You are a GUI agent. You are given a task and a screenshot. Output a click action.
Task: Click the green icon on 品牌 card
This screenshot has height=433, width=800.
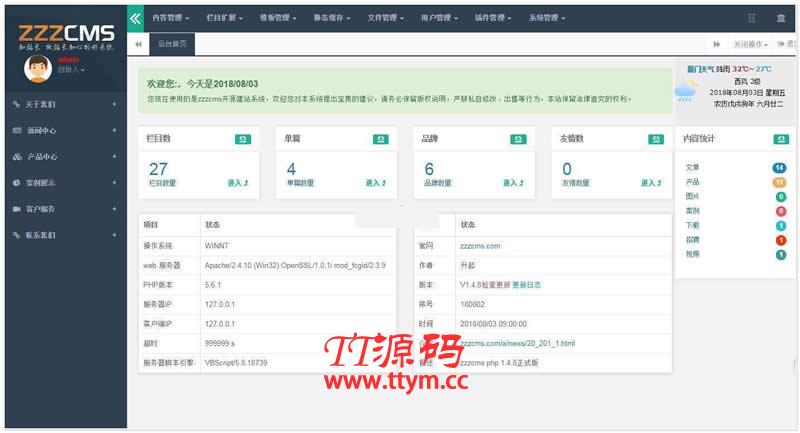[518, 139]
